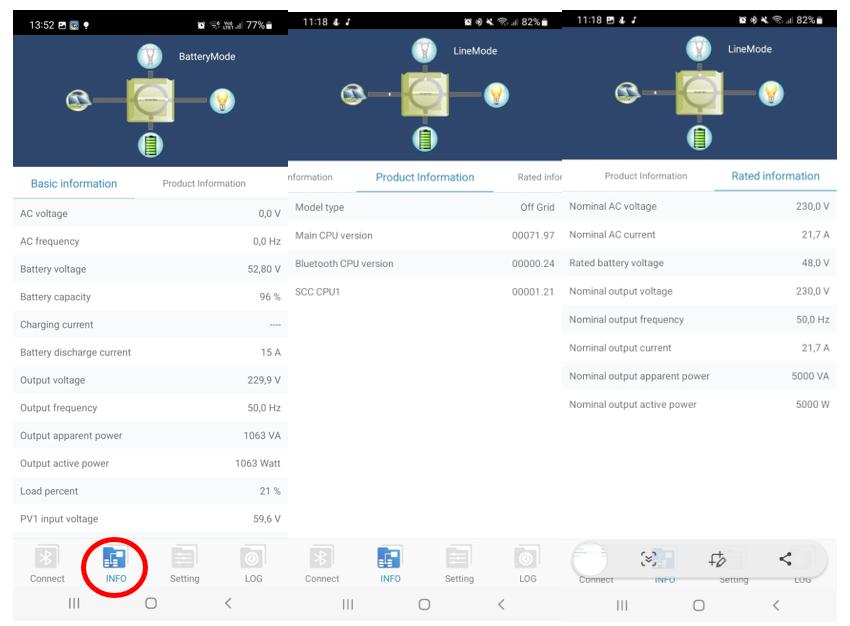Tap the utility tower icon next to BatteryMode
Screen dimensions: 850x626
click(149, 57)
